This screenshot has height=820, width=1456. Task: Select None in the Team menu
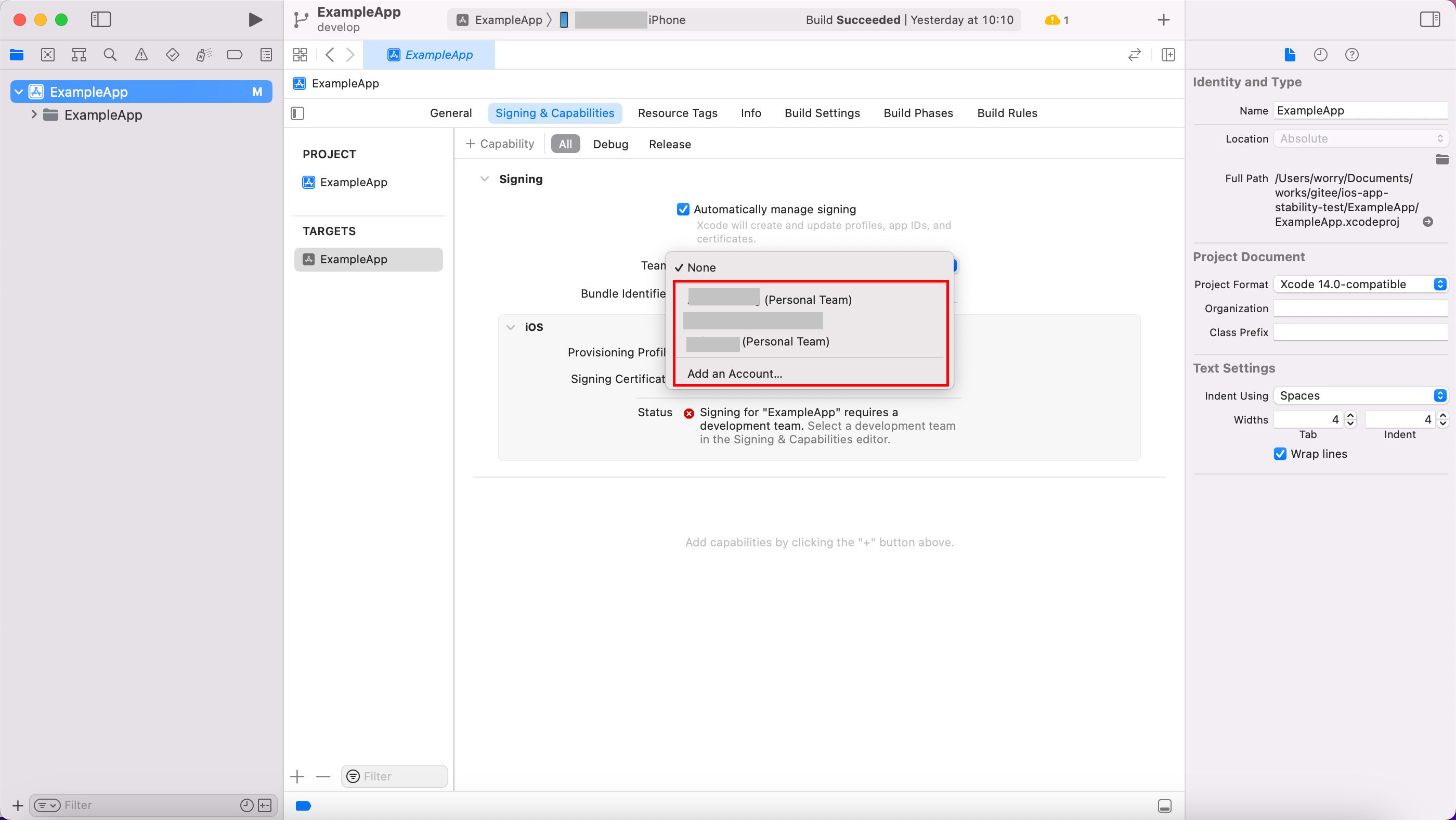coord(810,267)
